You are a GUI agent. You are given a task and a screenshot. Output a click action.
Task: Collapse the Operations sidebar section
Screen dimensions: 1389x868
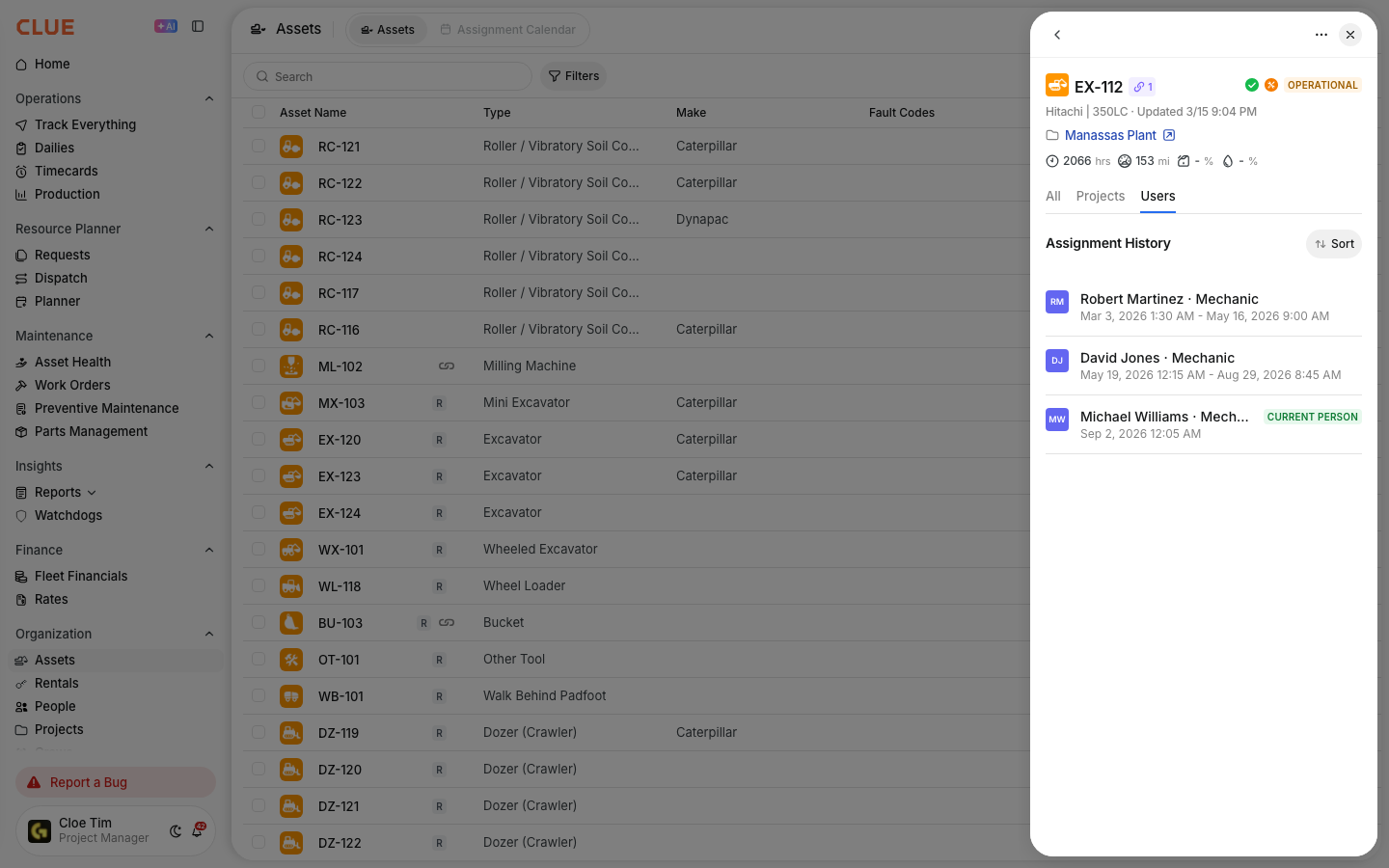click(x=209, y=98)
